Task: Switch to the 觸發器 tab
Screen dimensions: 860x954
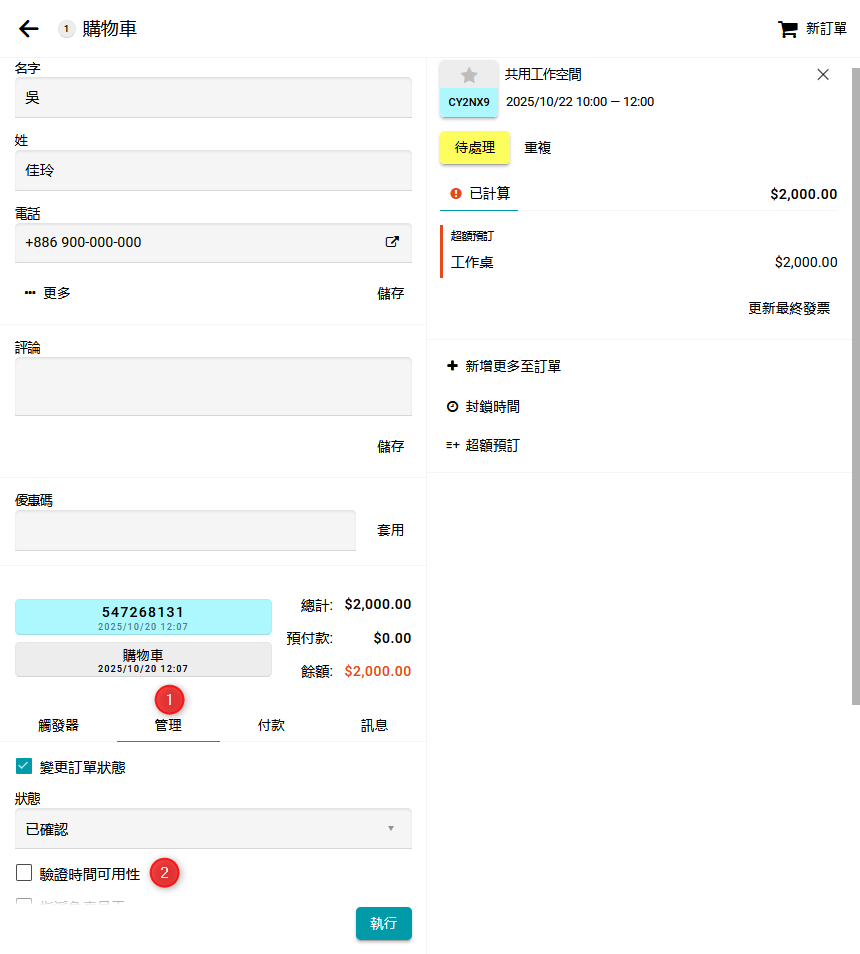Action: (x=58, y=725)
